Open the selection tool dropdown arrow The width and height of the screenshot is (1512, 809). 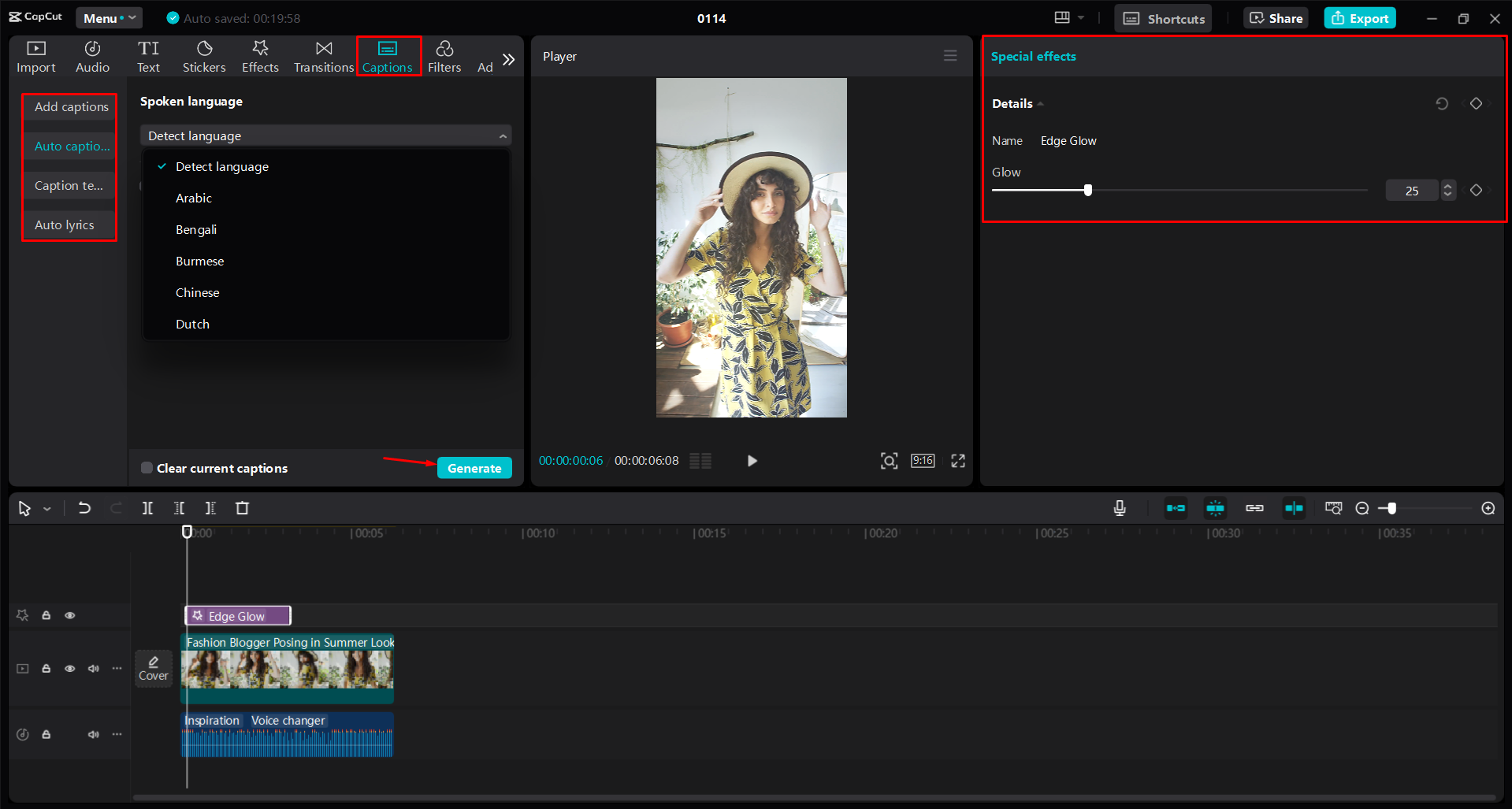[46, 508]
